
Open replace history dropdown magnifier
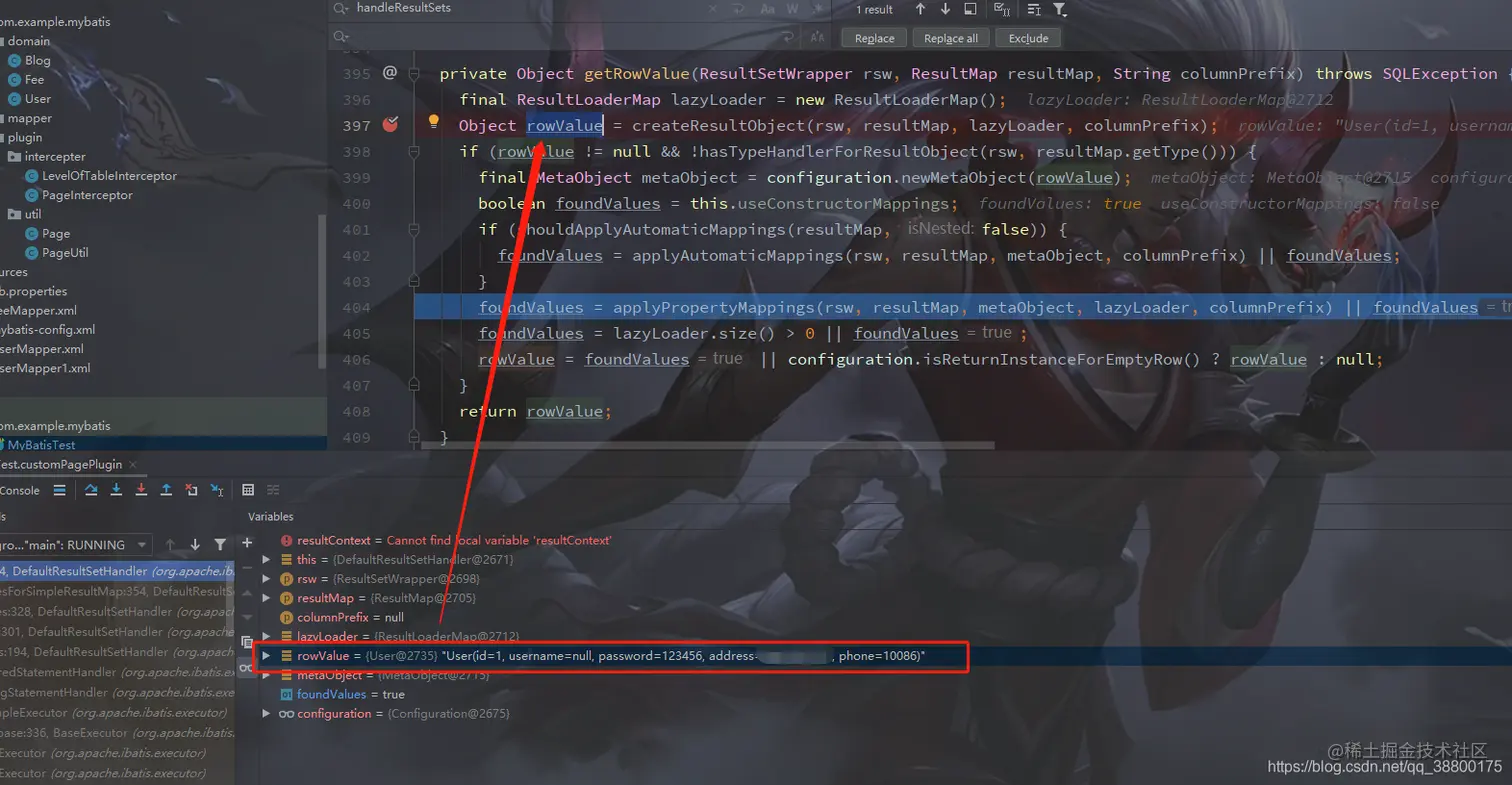pyautogui.click(x=341, y=37)
